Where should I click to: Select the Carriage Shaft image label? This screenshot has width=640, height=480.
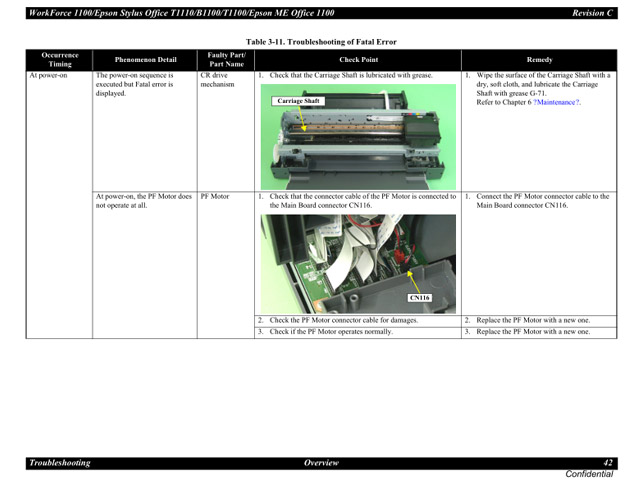click(297, 101)
